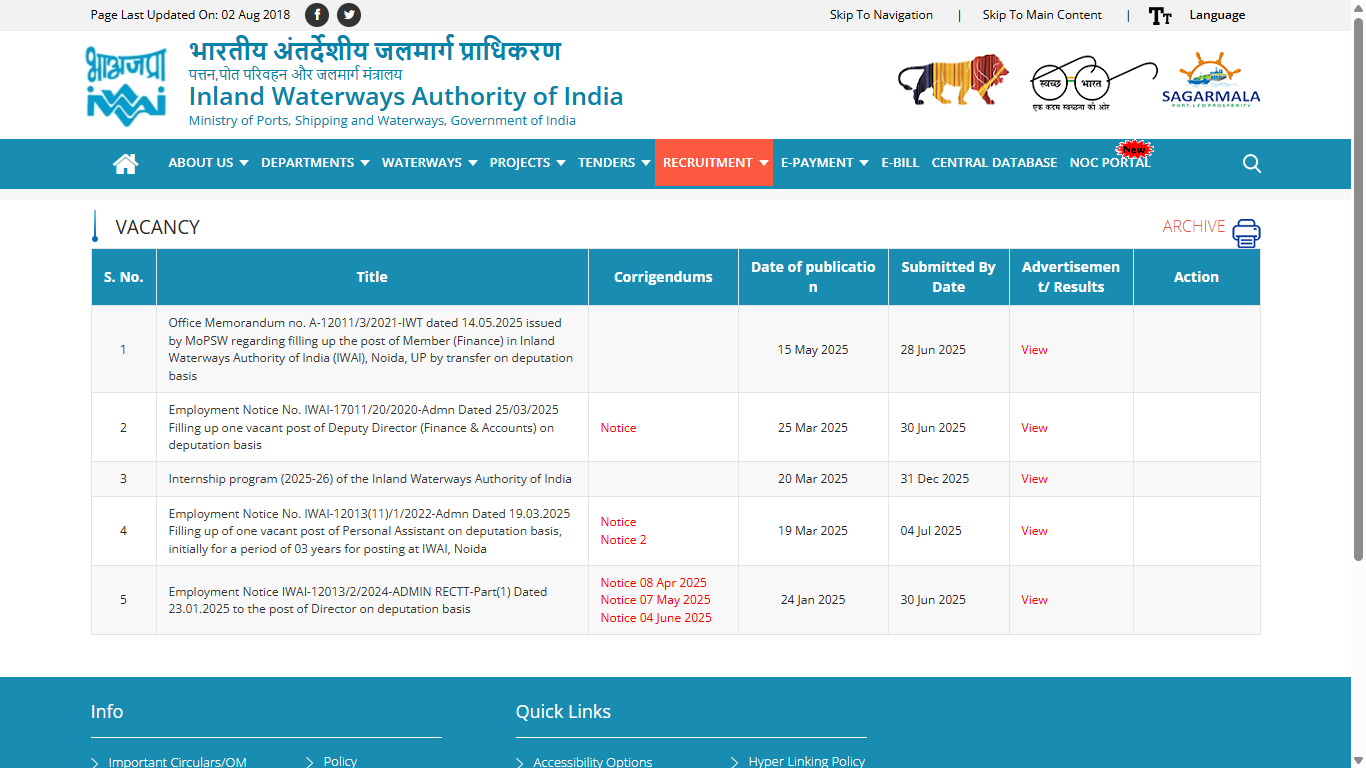Click the Sagarmala logo
Viewport: 1366px width, 768px height.
point(1211,81)
